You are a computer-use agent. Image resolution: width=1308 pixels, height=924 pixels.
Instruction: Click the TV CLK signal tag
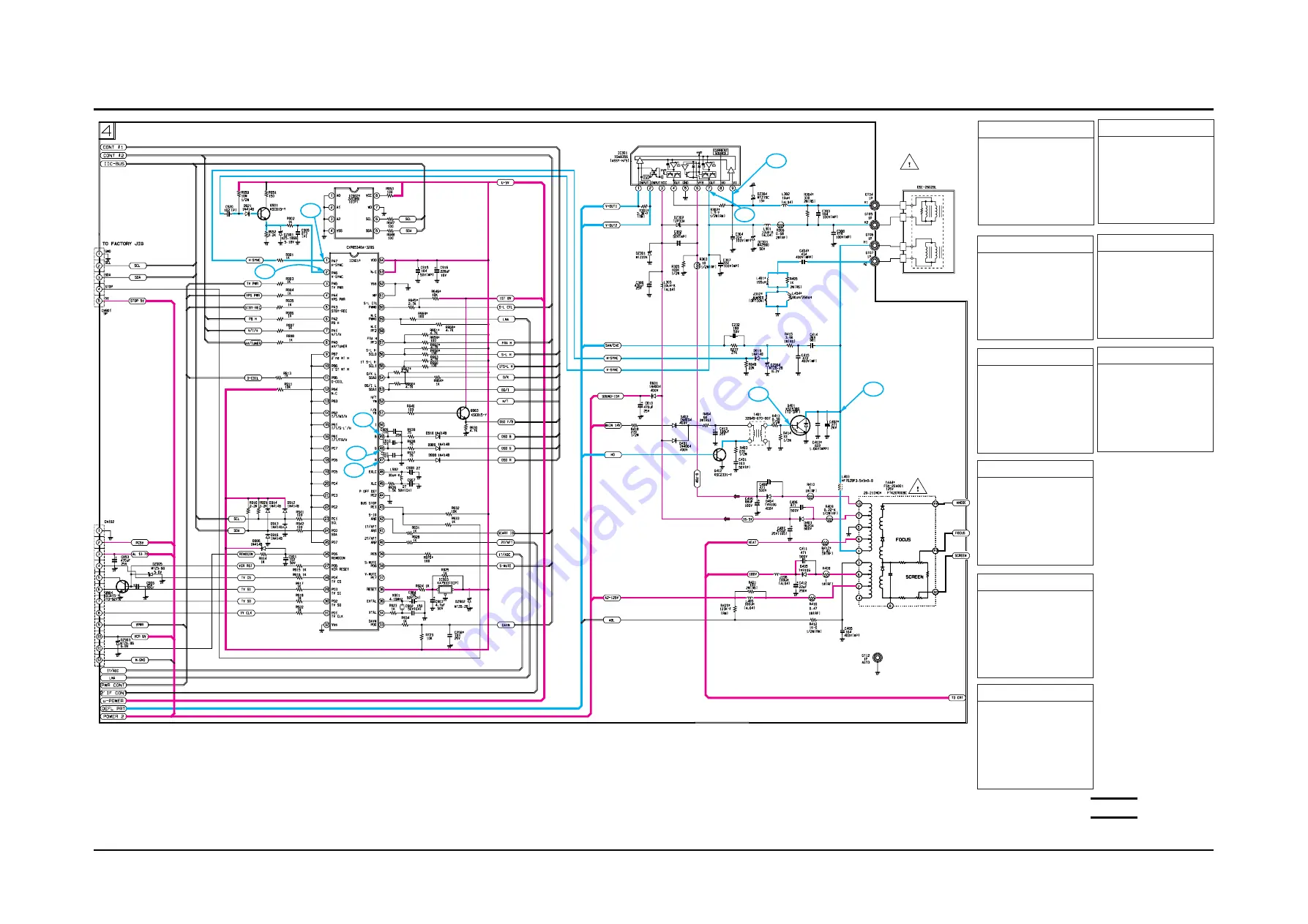click(246, 612)
